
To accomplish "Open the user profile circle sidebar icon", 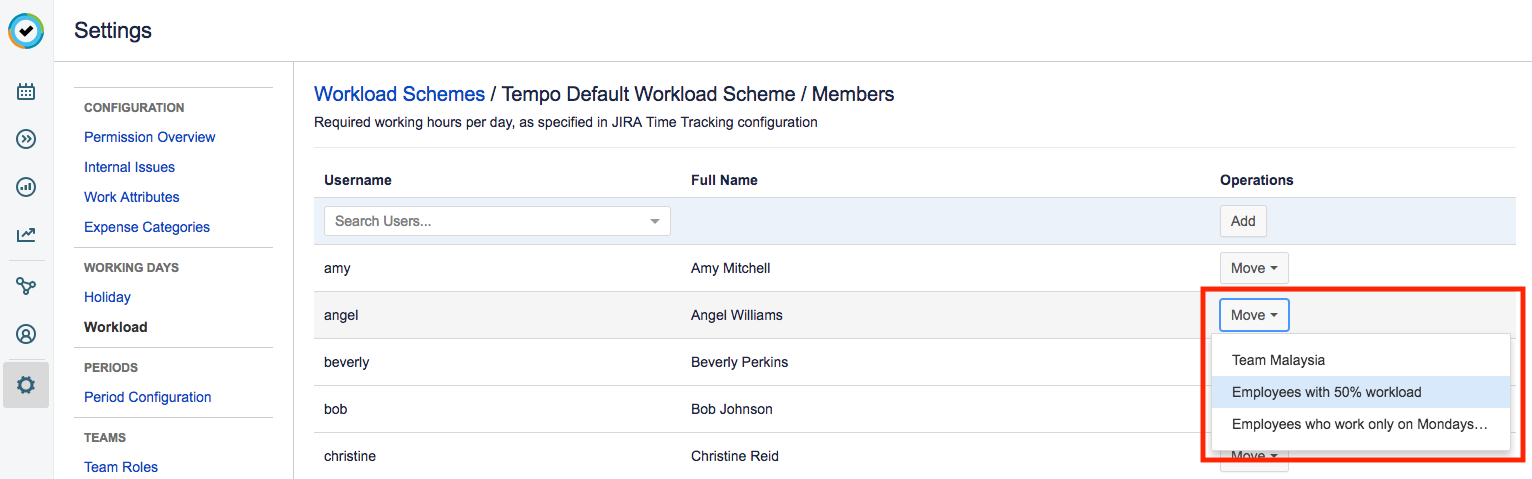I will [26, 334].
